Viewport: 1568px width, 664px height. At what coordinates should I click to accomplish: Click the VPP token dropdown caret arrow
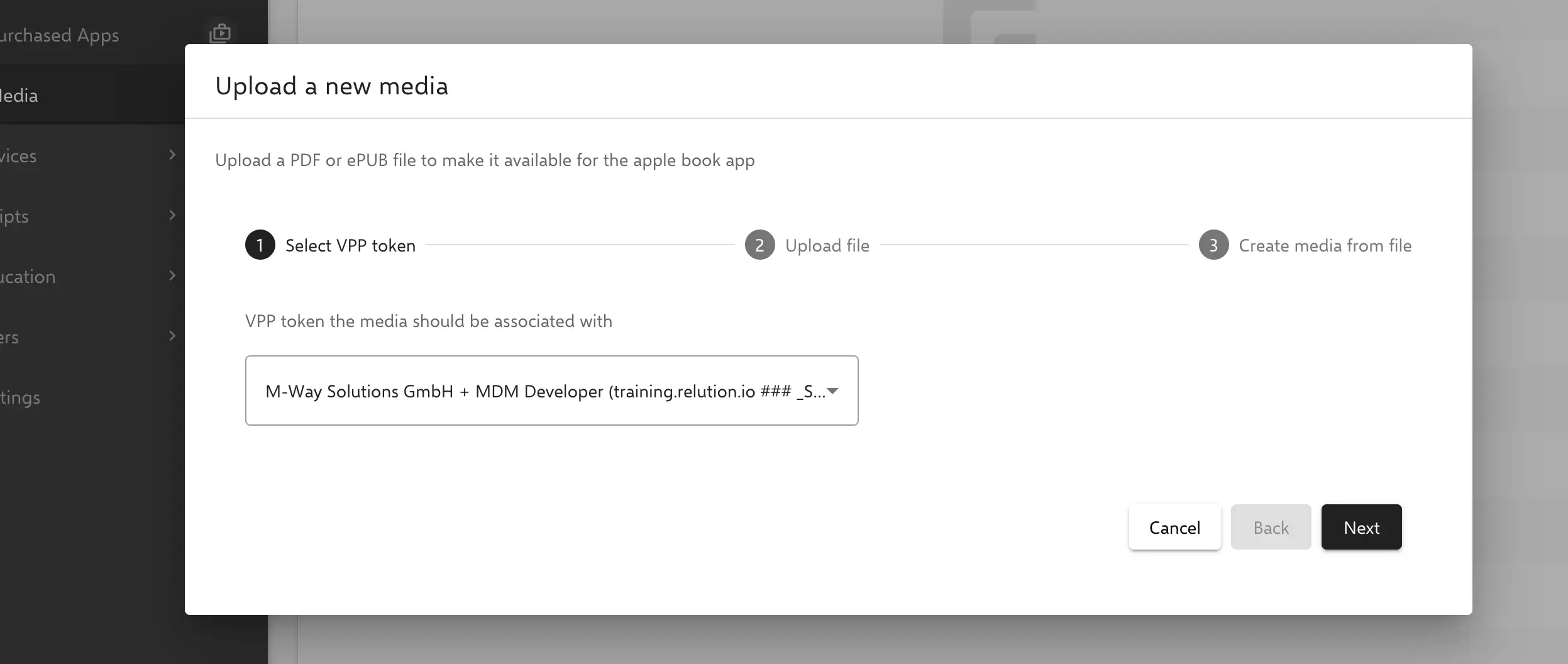[833, 391]
